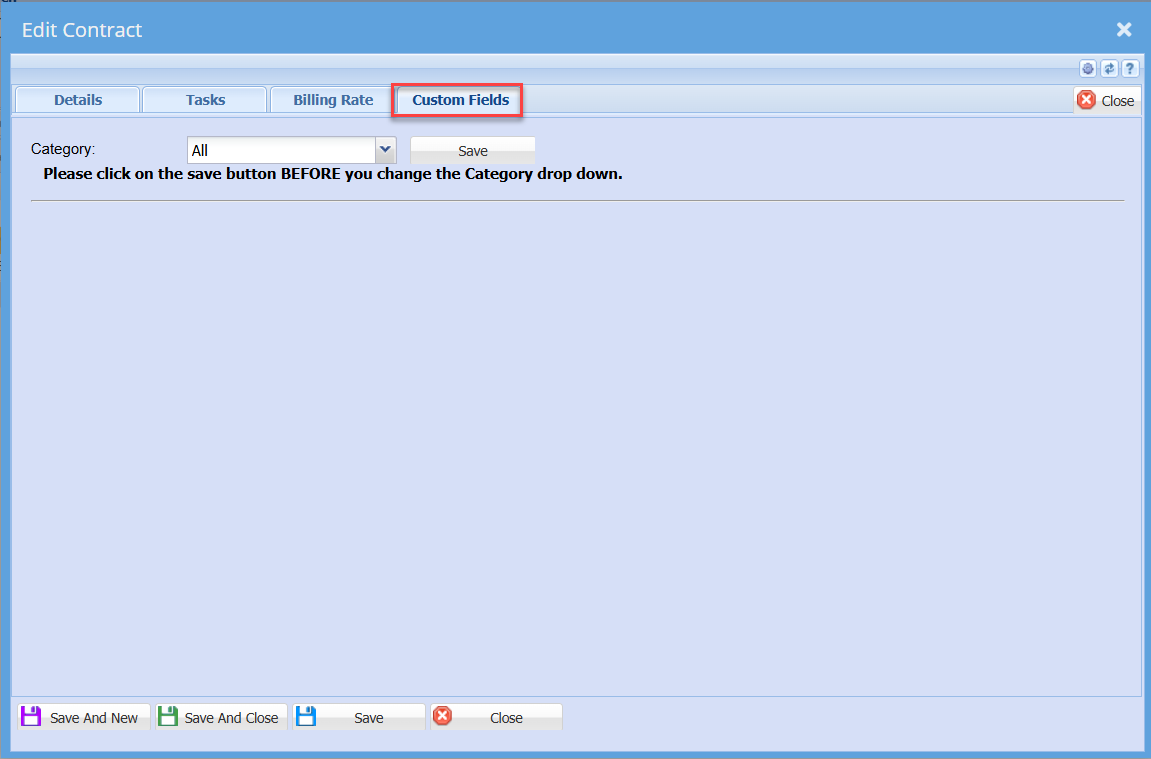Image resolution: width=1151 pixels, height=759 pixels.
Task: Open the Tasks tab
Action: coord(205,100)
